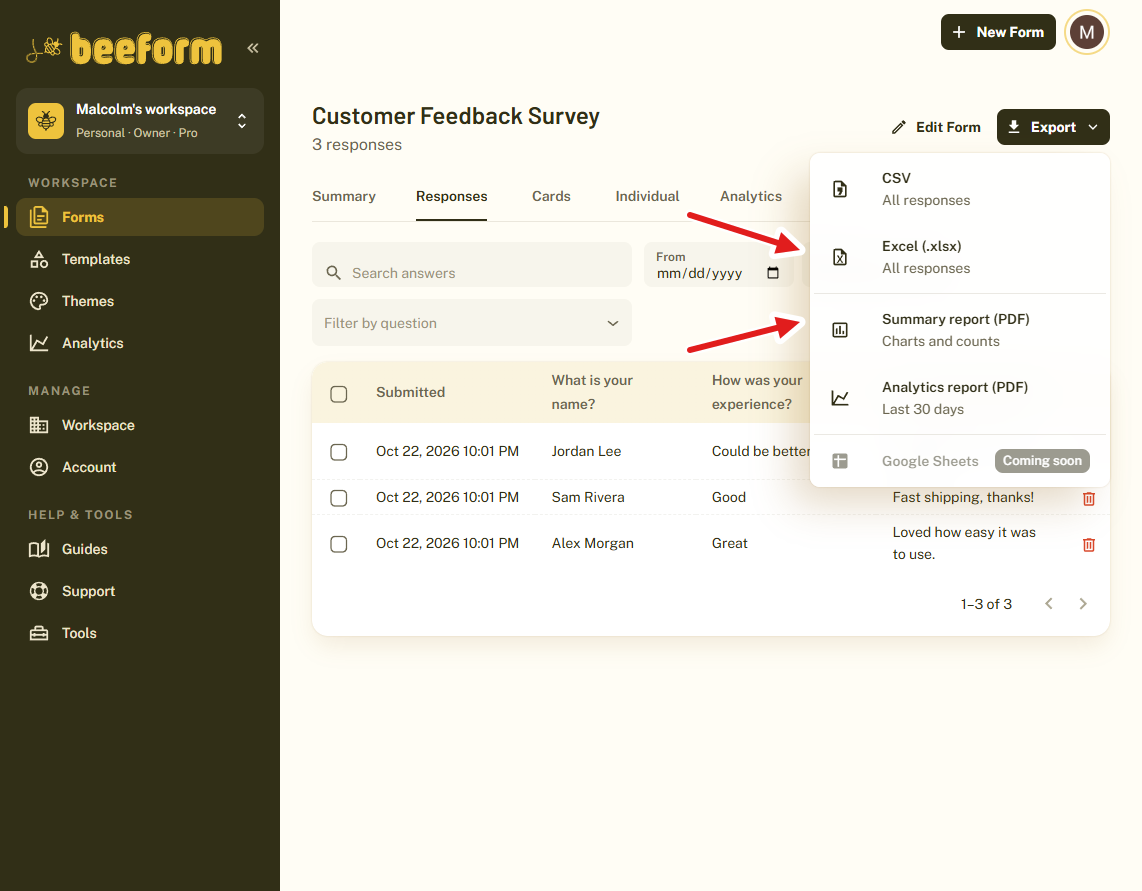The image size is (1142, 891).
Task: Open Account settings page
Action: coord(140,467)
